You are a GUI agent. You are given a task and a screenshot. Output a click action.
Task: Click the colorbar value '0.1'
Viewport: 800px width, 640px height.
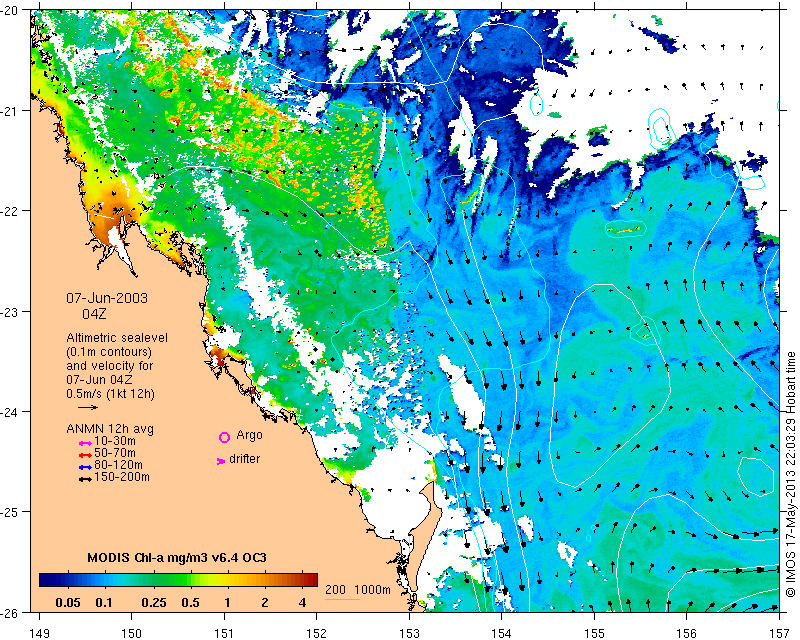click(104, 603)
